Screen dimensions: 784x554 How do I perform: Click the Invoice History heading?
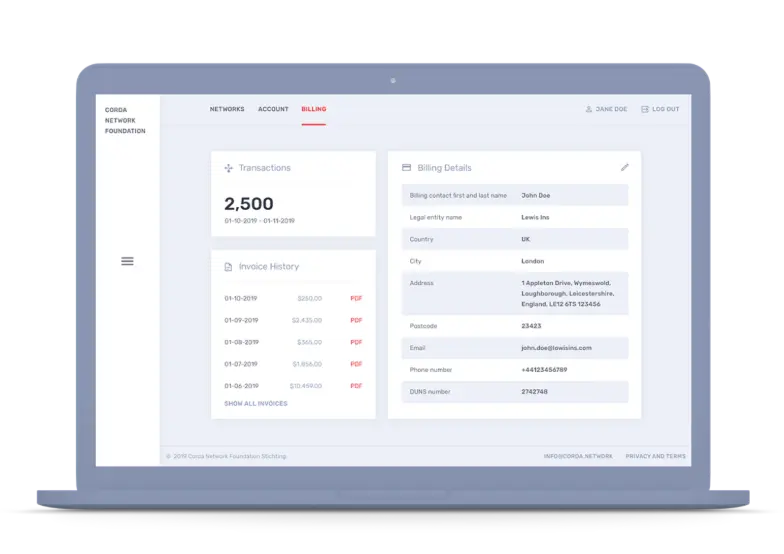[x=269, y=266]
